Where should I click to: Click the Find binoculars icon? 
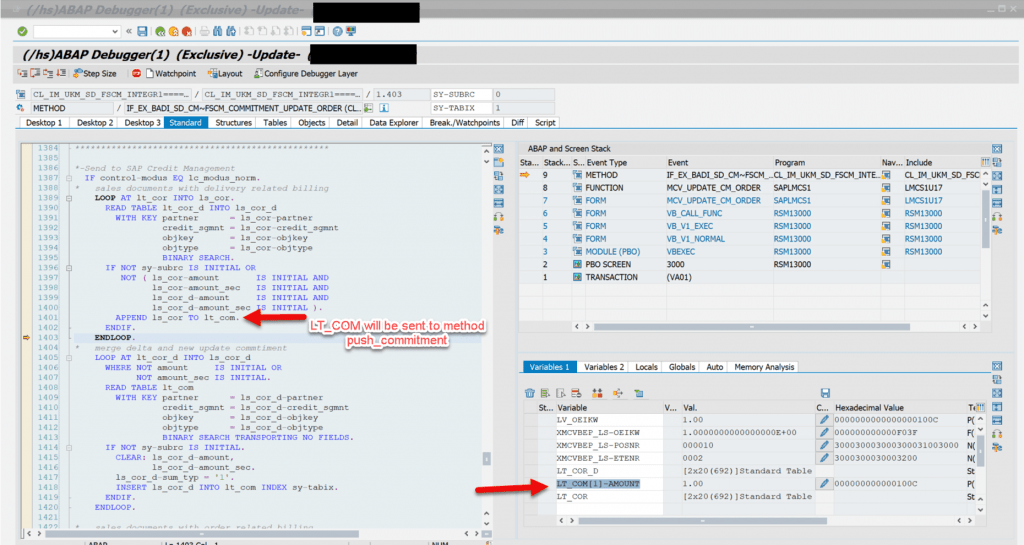pos(217,31)
